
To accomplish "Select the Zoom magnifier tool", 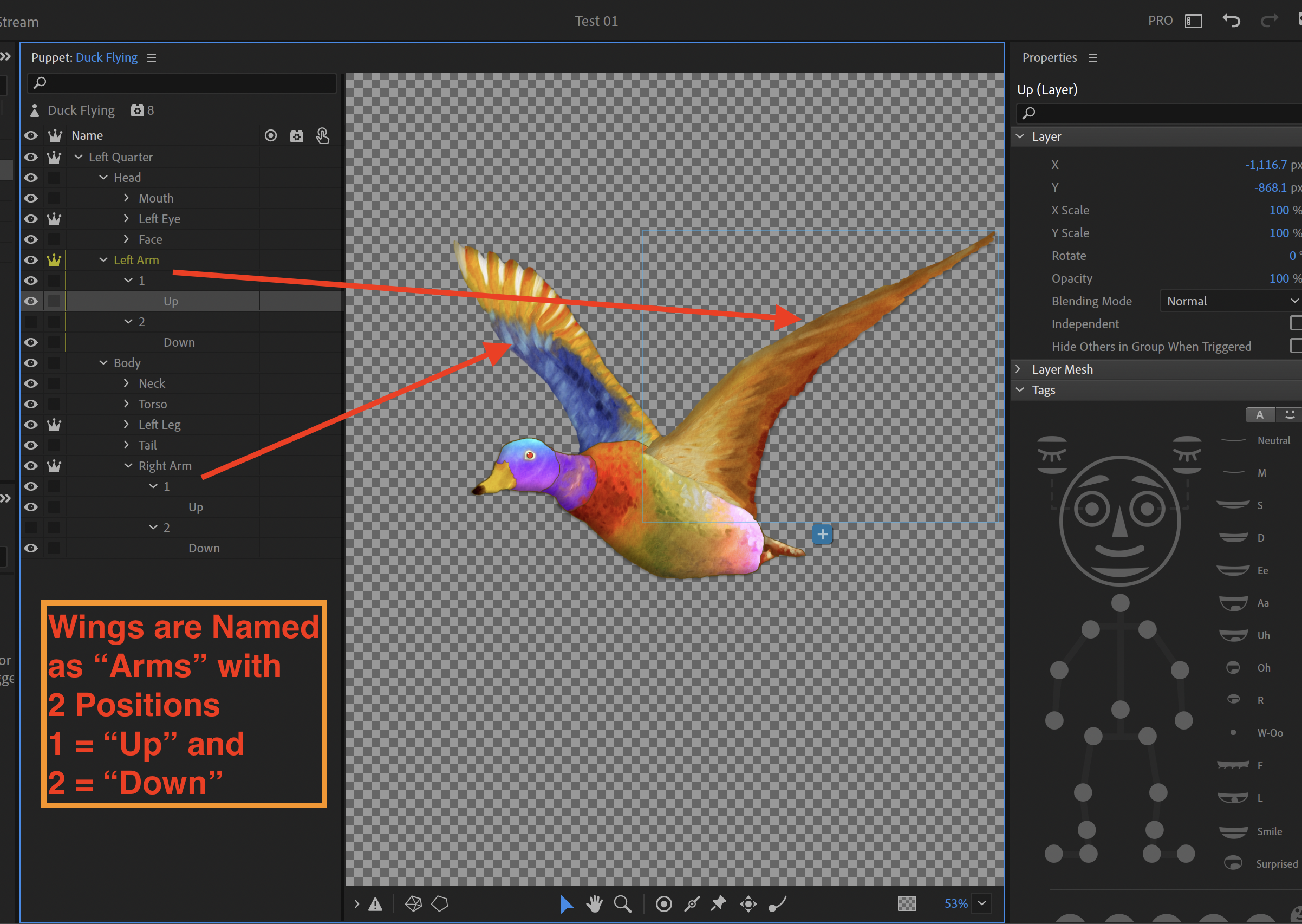I will 622,903.
